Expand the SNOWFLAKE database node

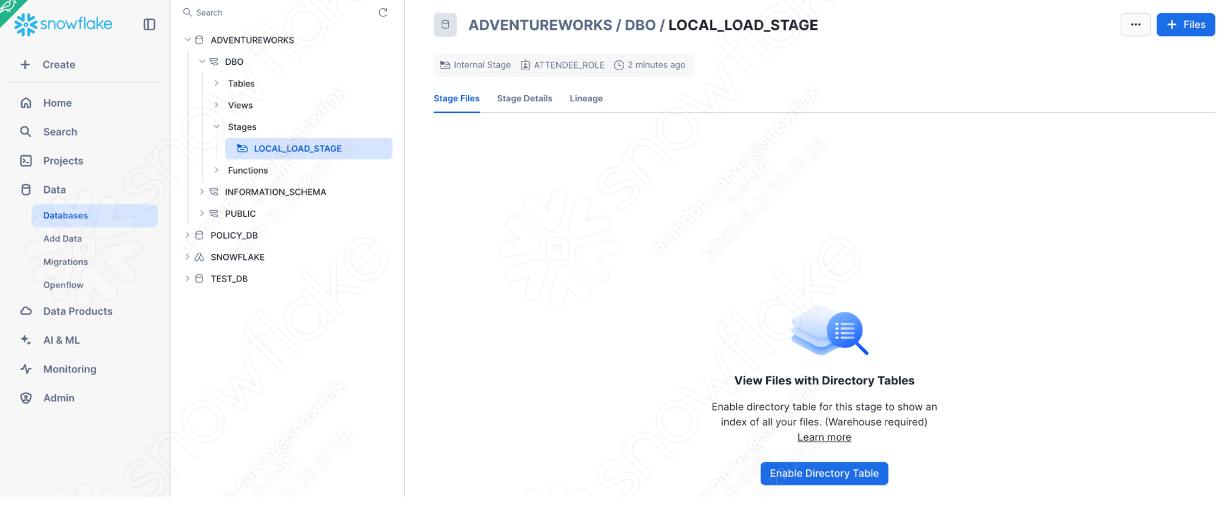pyautogui.click(x=187, y=257)
